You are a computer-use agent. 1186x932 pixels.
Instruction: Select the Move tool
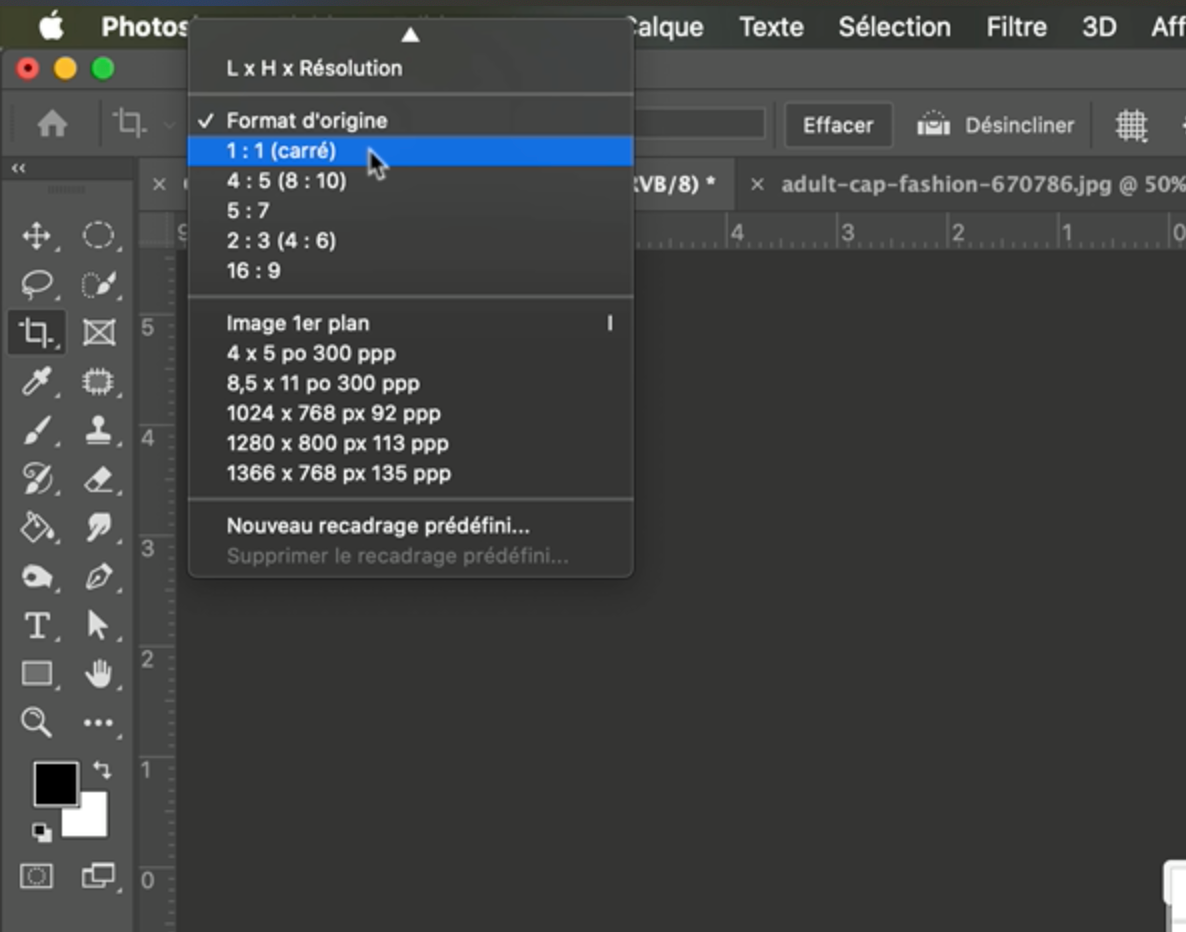[36, 236]
